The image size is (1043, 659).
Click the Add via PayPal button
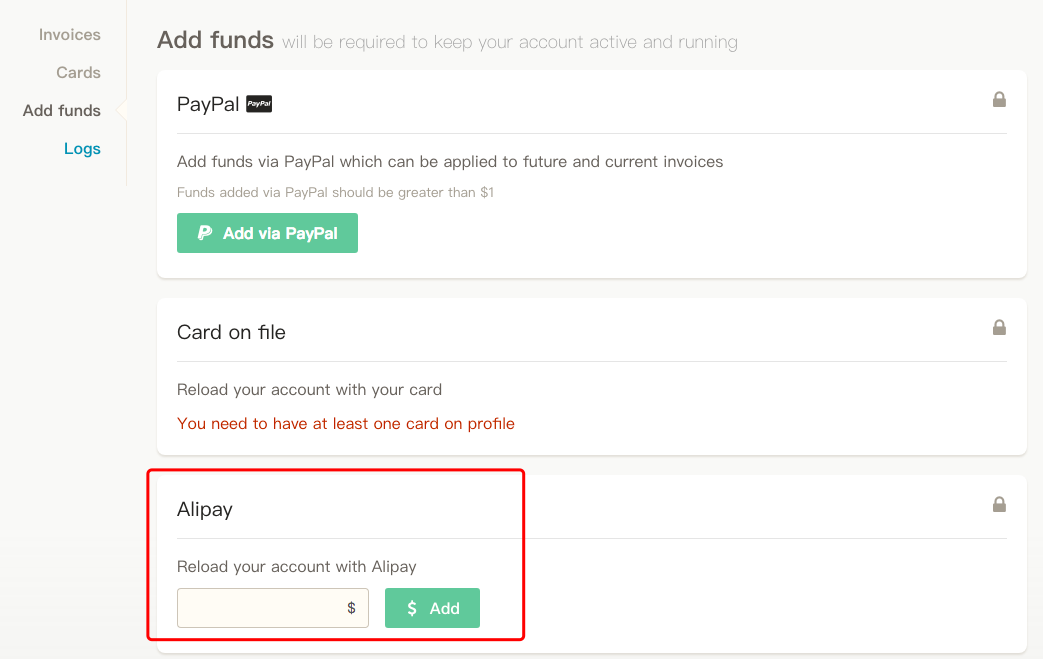click(x=267, y=233)
